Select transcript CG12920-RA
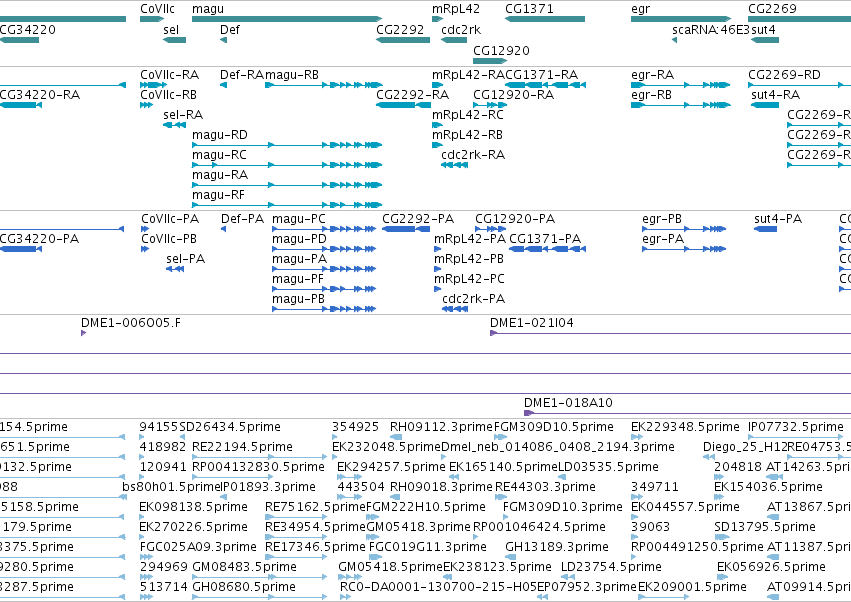Viewport: 851px width, 602px height. coord(491,105)
